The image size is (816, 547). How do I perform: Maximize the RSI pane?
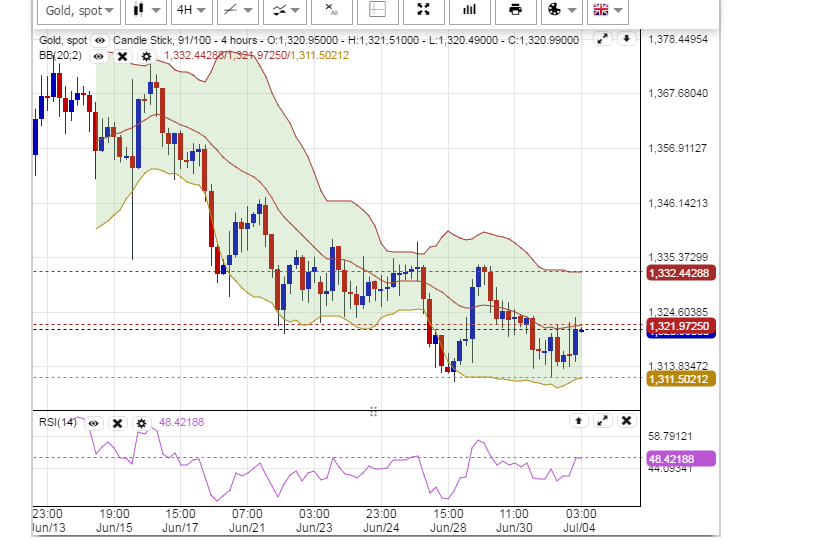coord(603,421)
